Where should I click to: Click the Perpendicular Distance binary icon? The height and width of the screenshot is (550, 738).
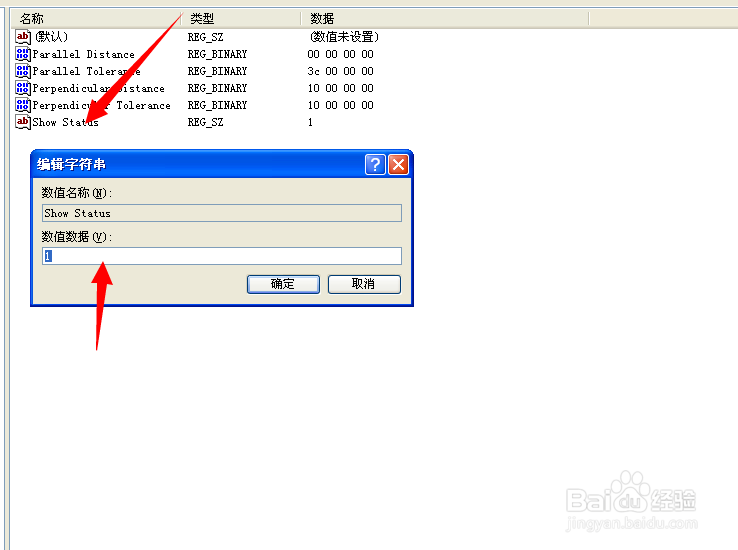point(23,88)
